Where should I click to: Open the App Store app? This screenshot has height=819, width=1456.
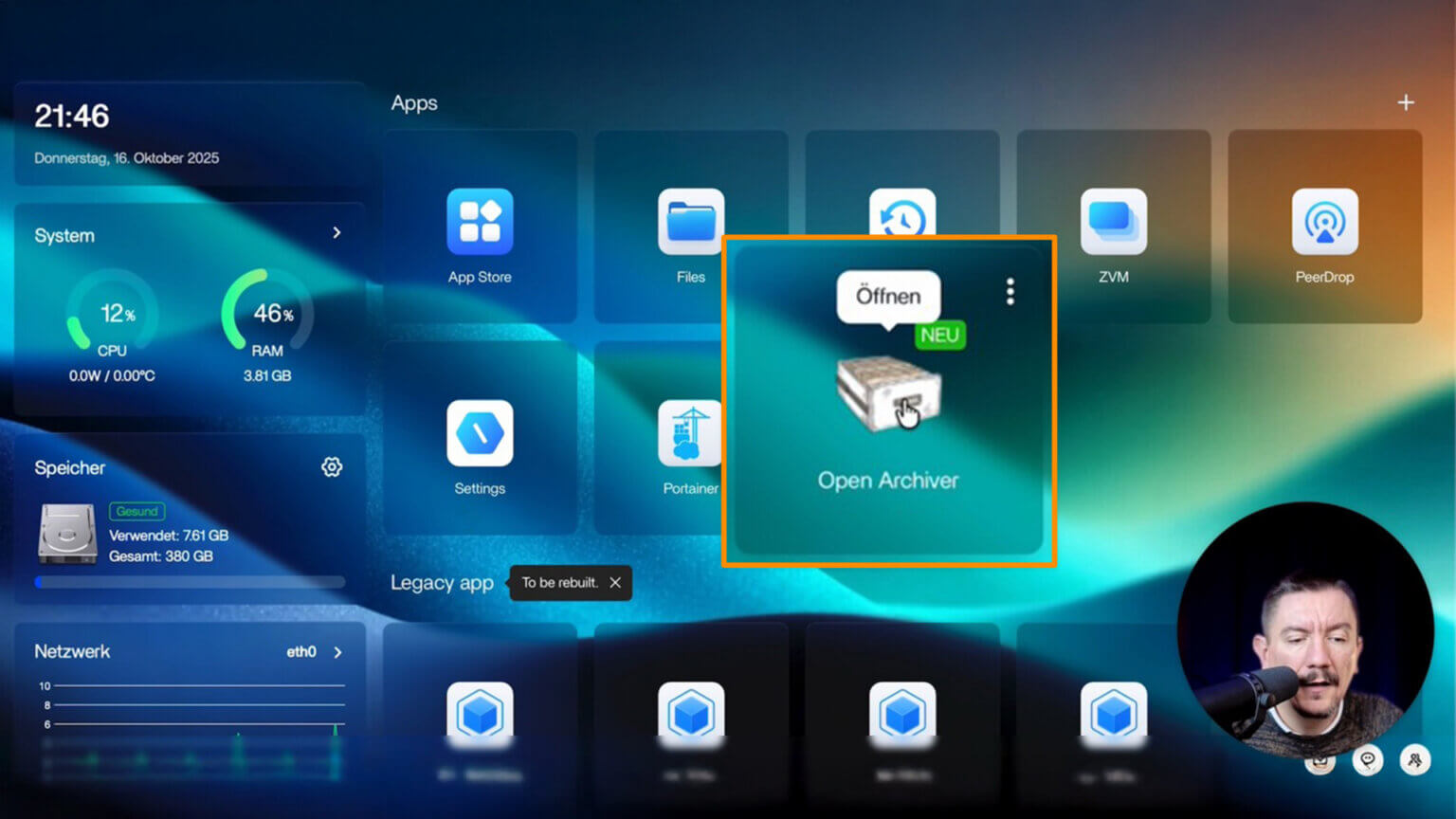(x=480, y=222)
